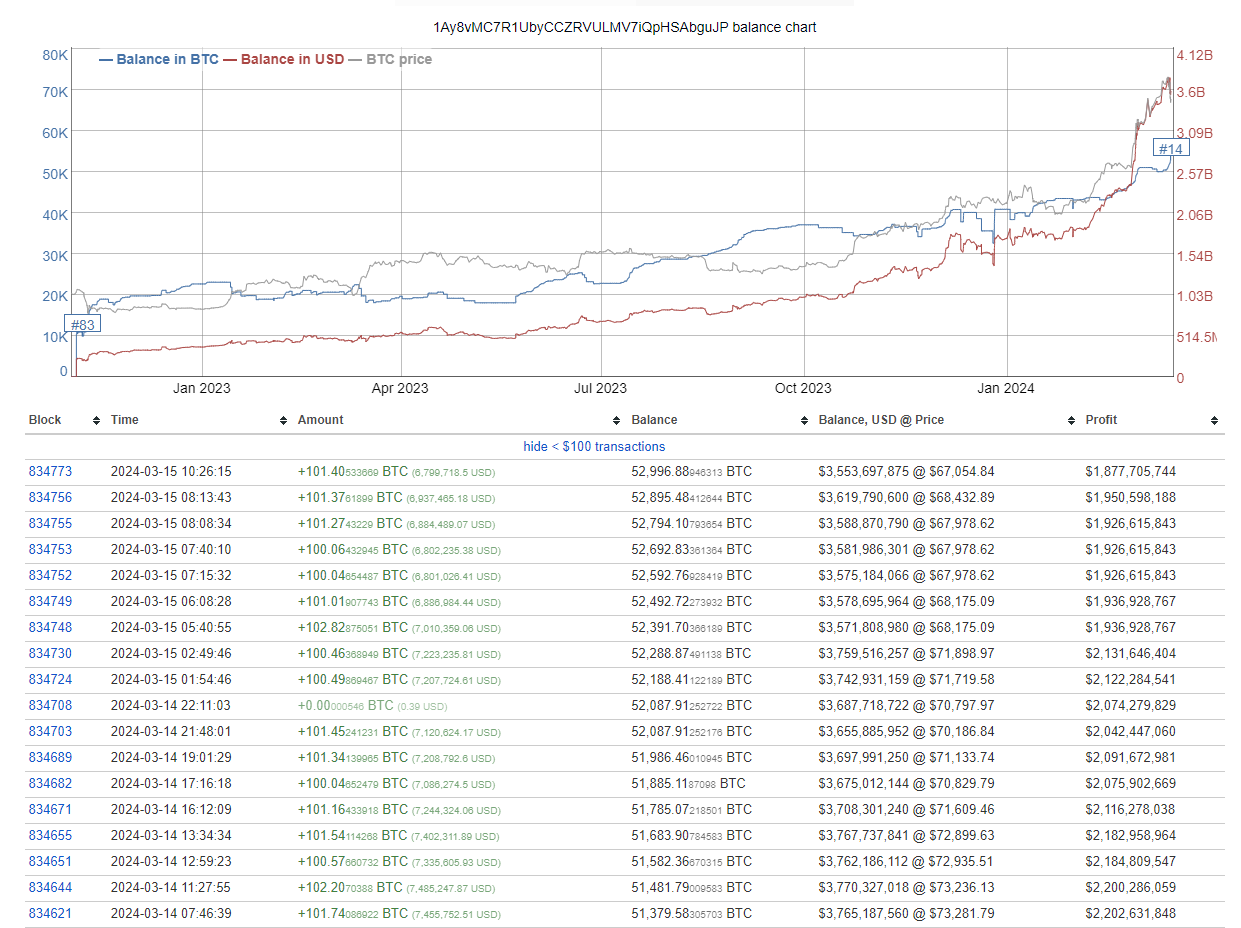Sort by Balance, USD @ Price arrows
Viewport: 1241px width, 928px height.
coord(1071,421)
